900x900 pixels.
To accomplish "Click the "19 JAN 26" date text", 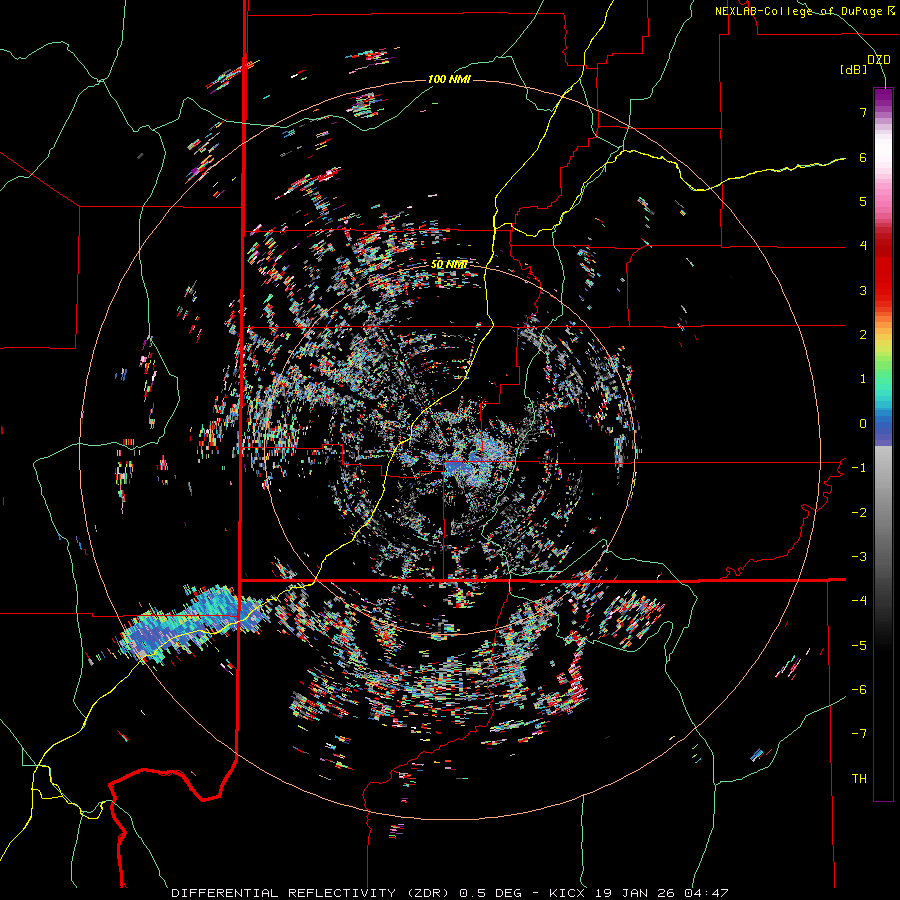I will [x=633, y=893].
